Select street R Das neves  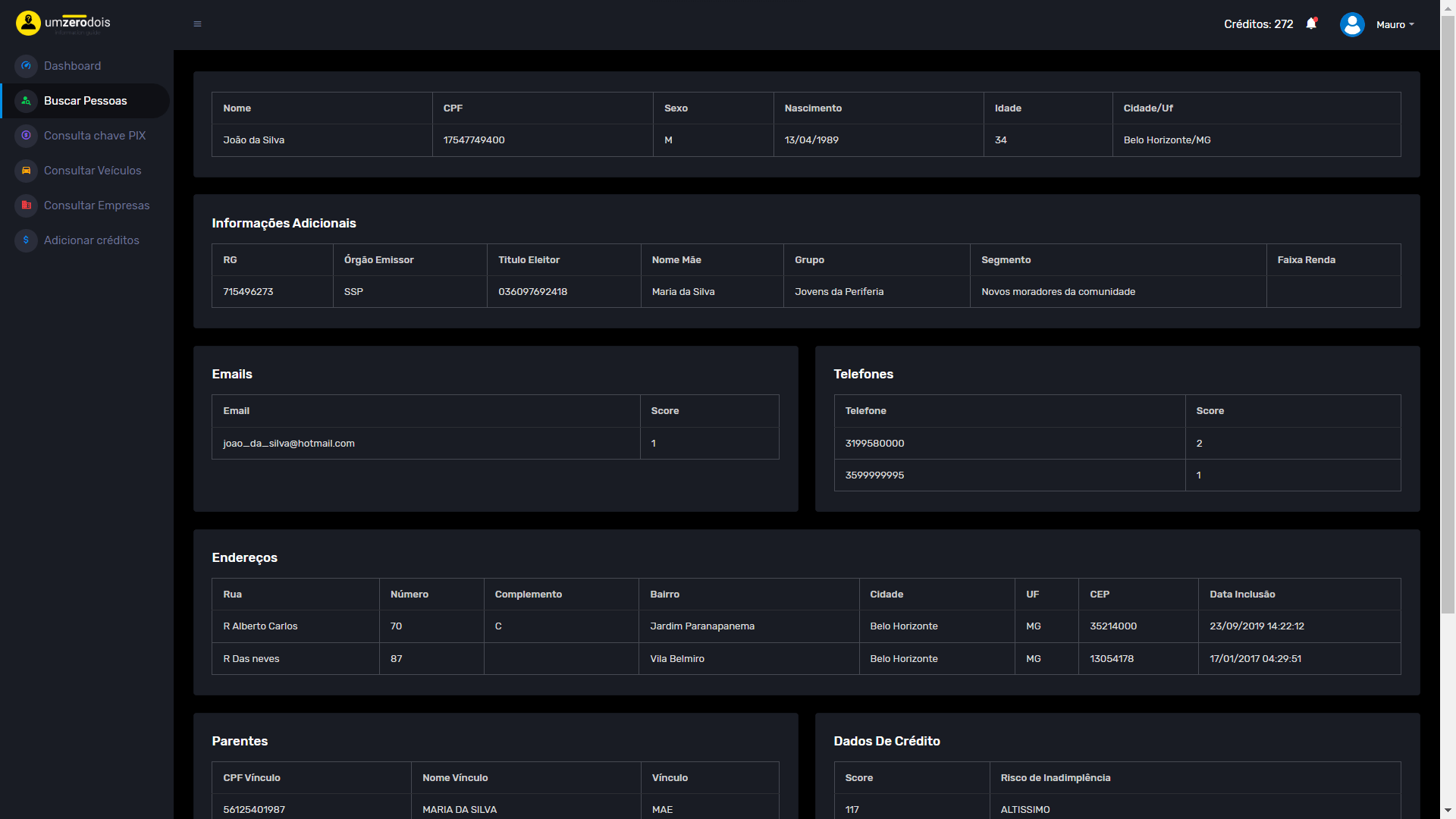tap(251, 659)
